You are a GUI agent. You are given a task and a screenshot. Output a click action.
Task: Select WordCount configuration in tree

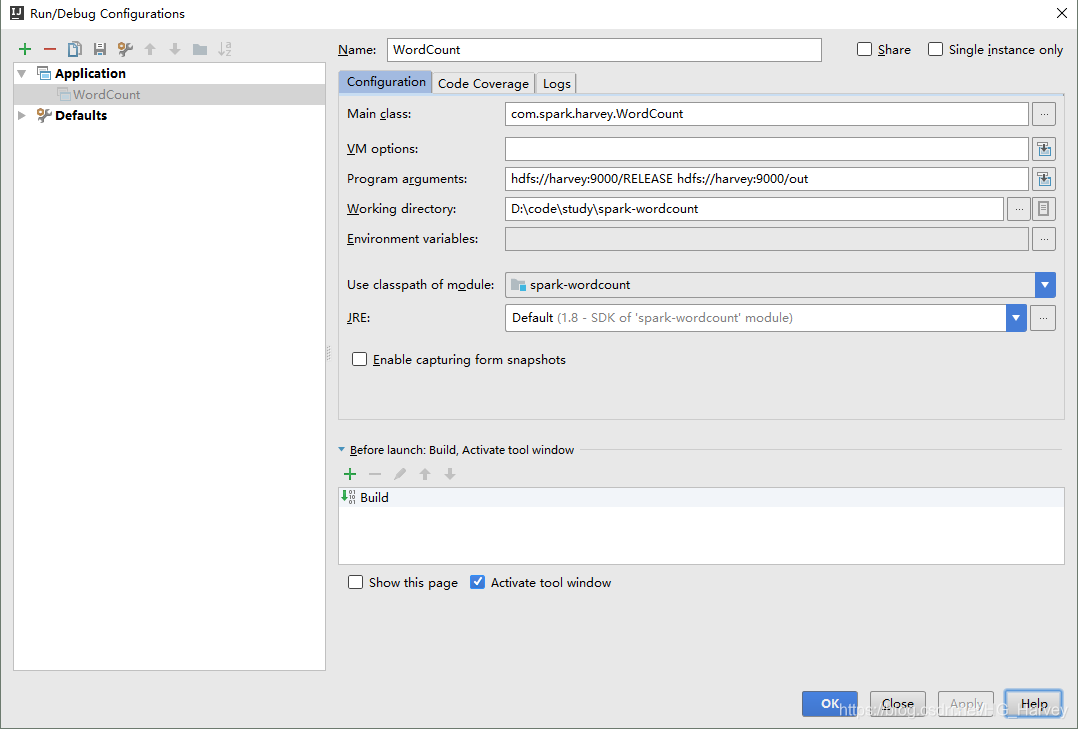(x=169, y=95)
